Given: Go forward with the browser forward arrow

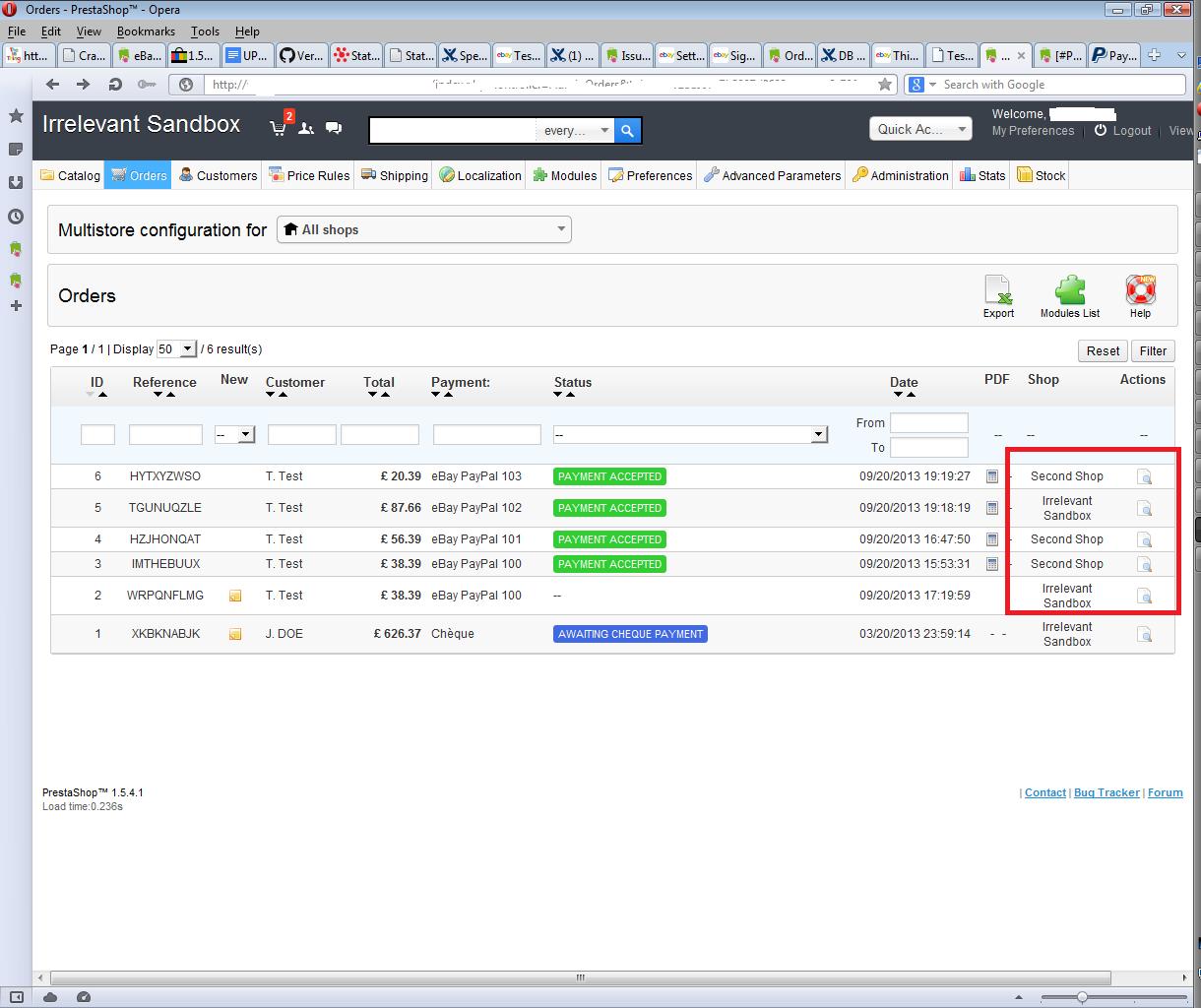Looking at the screenshot, I should [x=84, y=85].
